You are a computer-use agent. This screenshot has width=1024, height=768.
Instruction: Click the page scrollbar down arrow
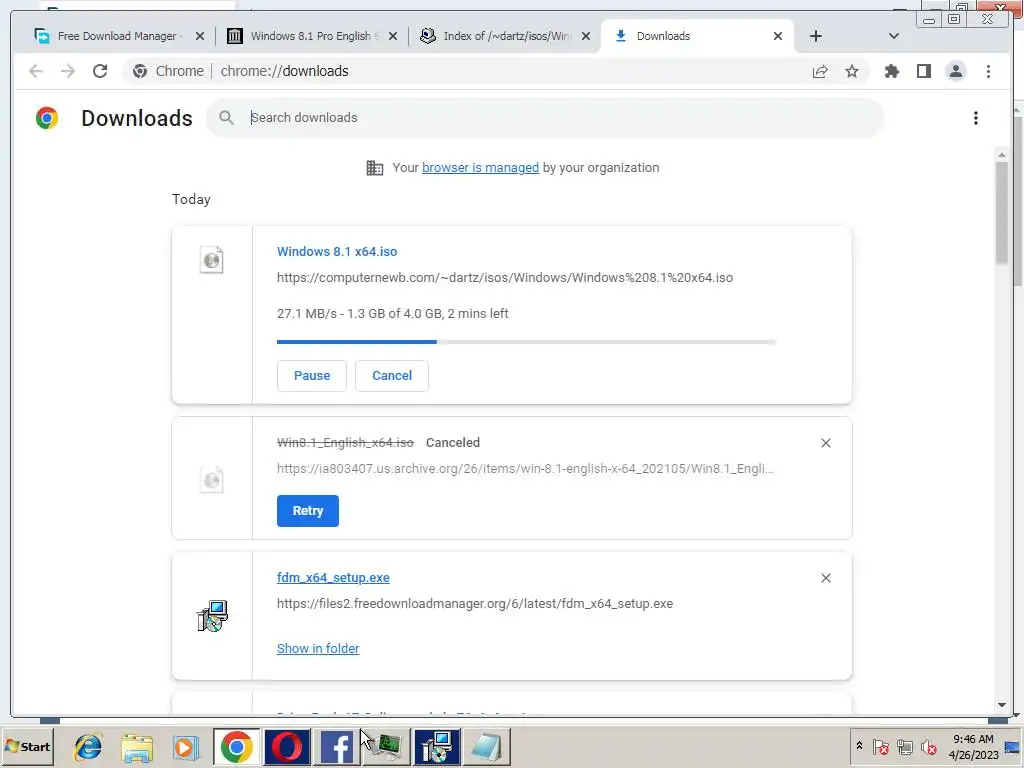(x=1002, y=705)
